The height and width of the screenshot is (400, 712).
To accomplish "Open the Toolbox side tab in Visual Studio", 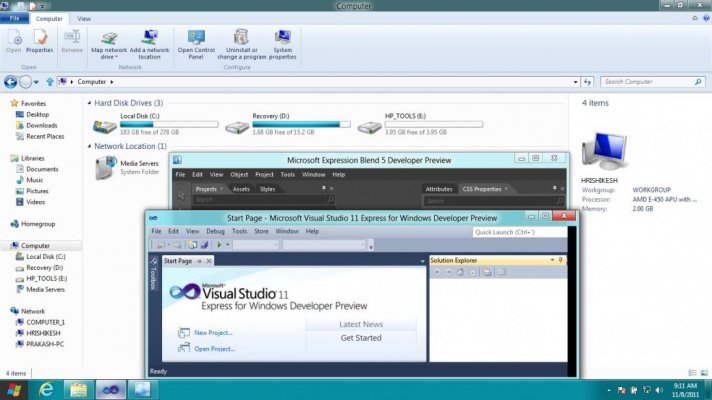I will tap(153, 273).
